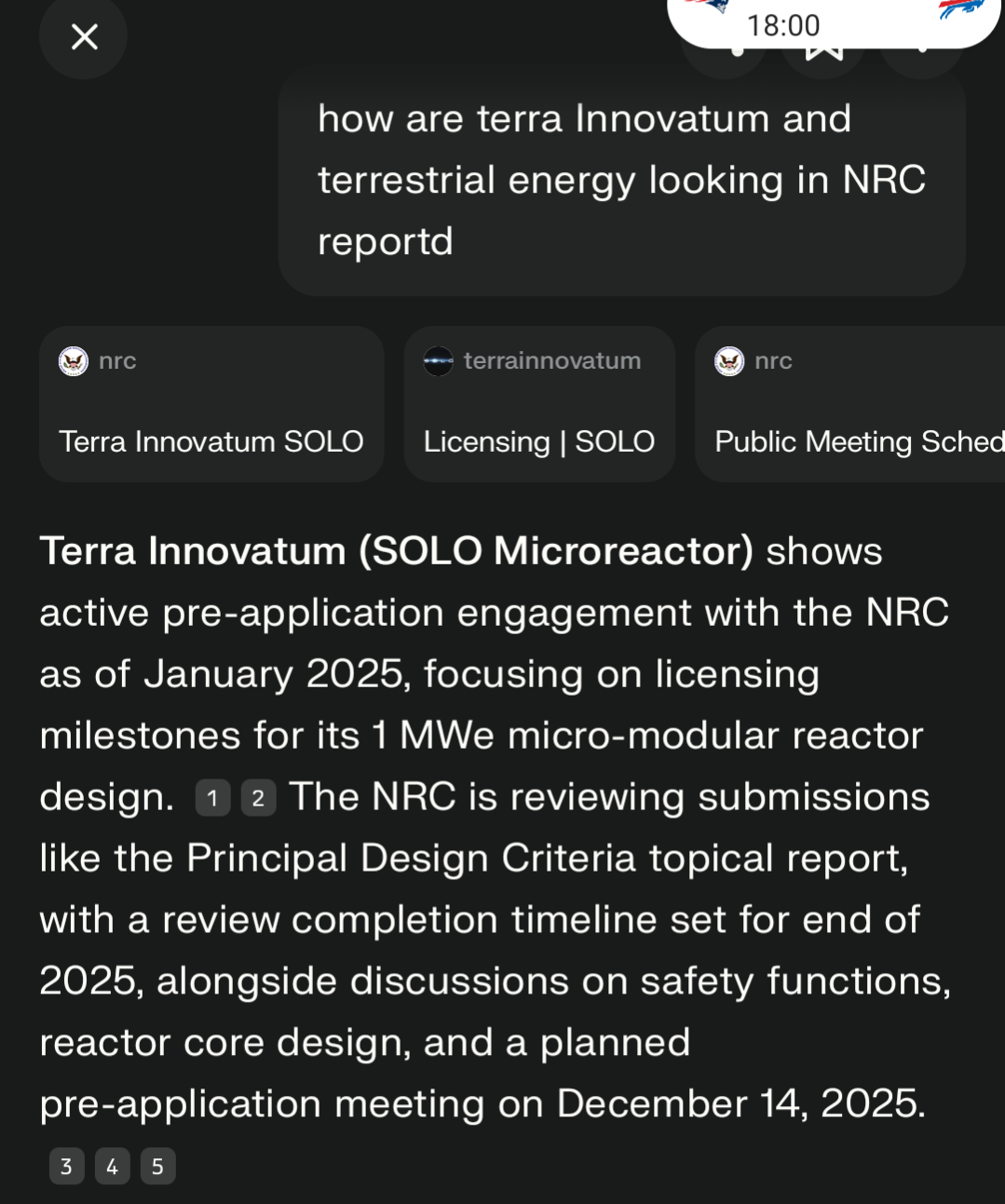The width and height of the screenshot is (1005, 1204).
Task: Open the nrc Public Meeting Schedule source card
Action: click(x=850, y=404)
